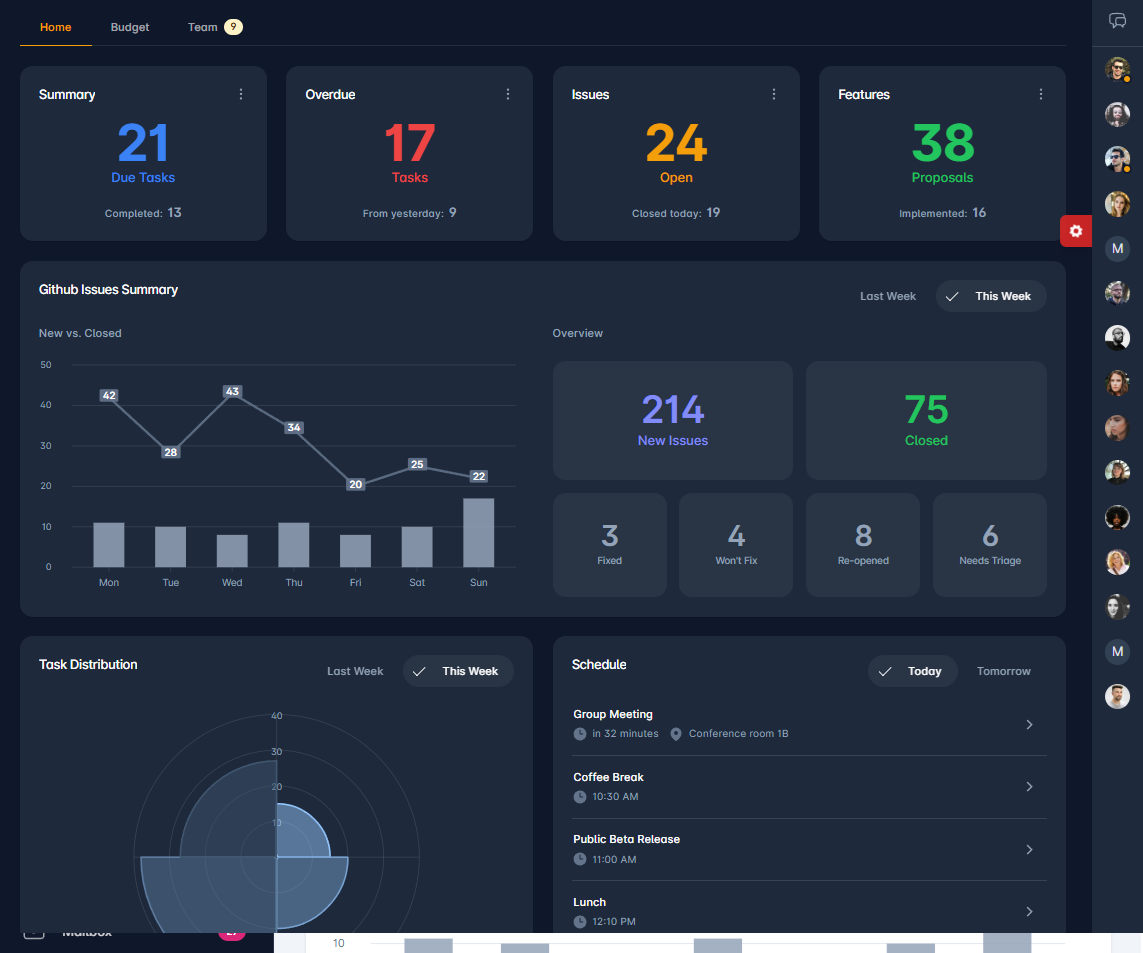Open the Team tab
Viewport: 1143px width, 953px height.
point(203,27)
